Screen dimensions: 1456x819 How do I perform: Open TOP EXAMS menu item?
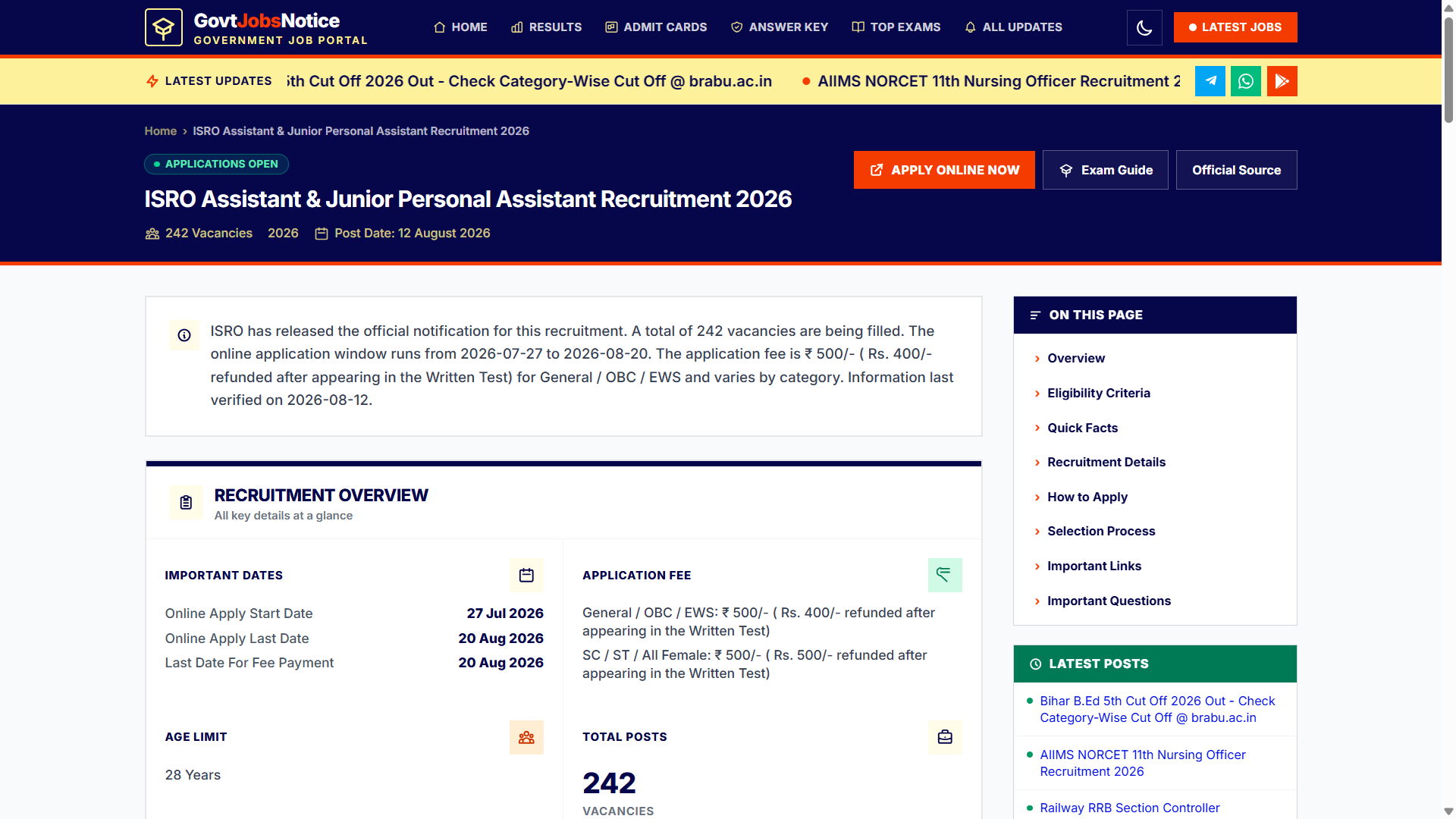[x=896, y=27]
